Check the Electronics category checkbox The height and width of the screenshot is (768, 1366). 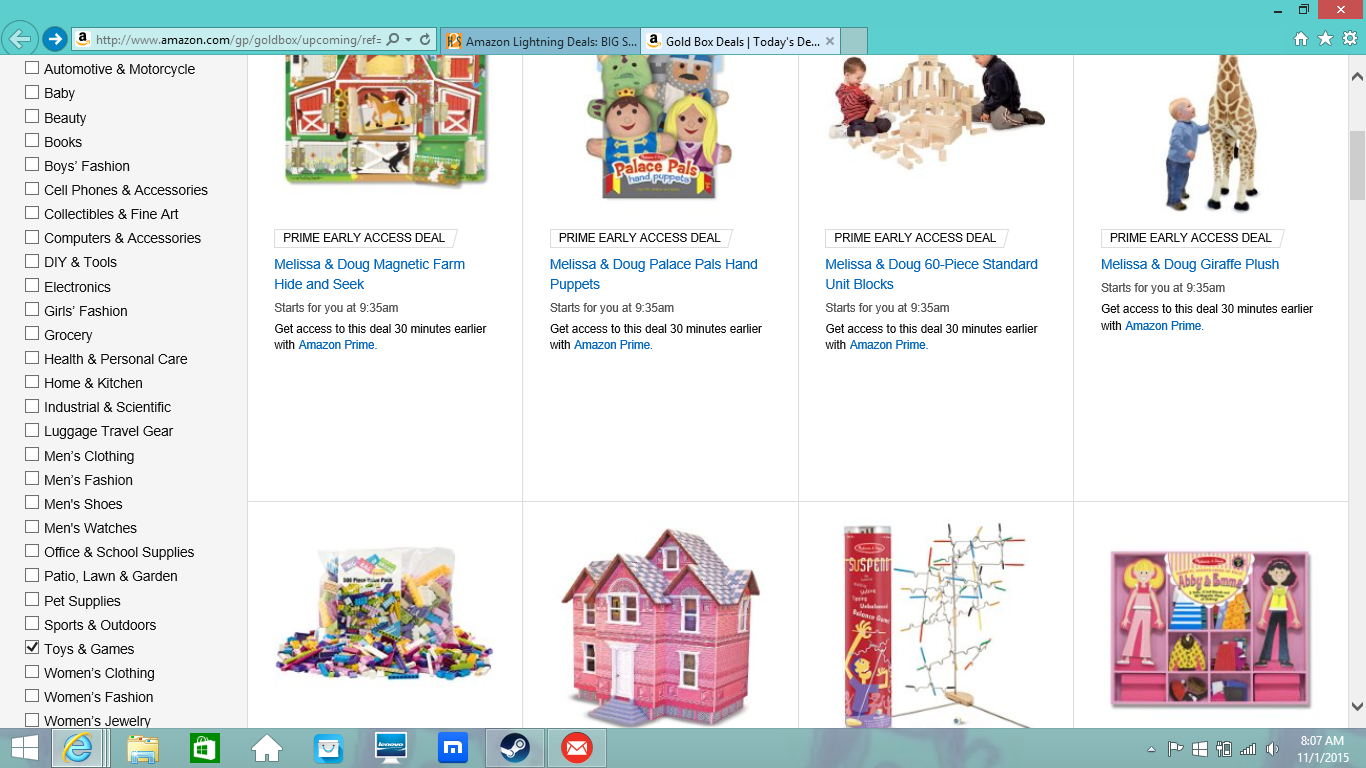(x=32, y=286)
